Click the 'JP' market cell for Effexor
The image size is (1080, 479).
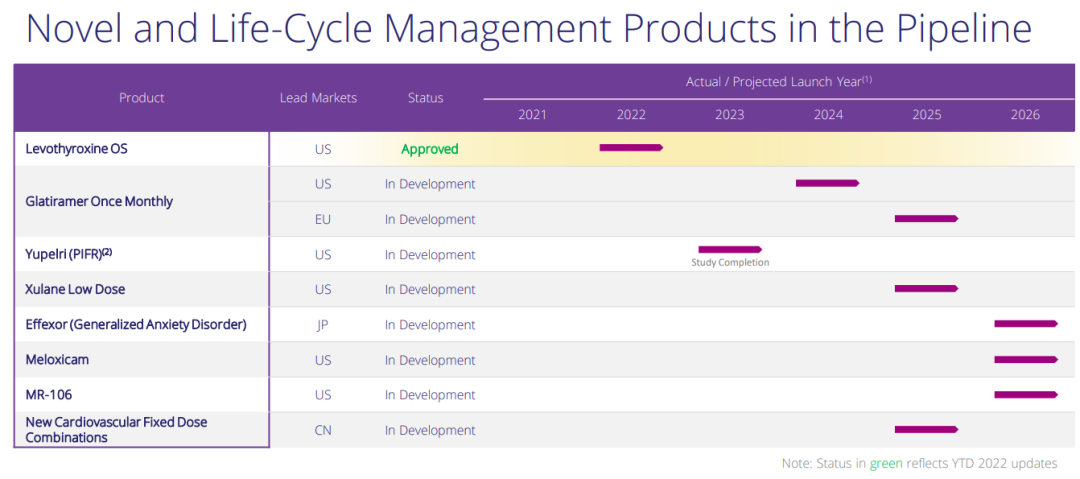pos(323,325)
